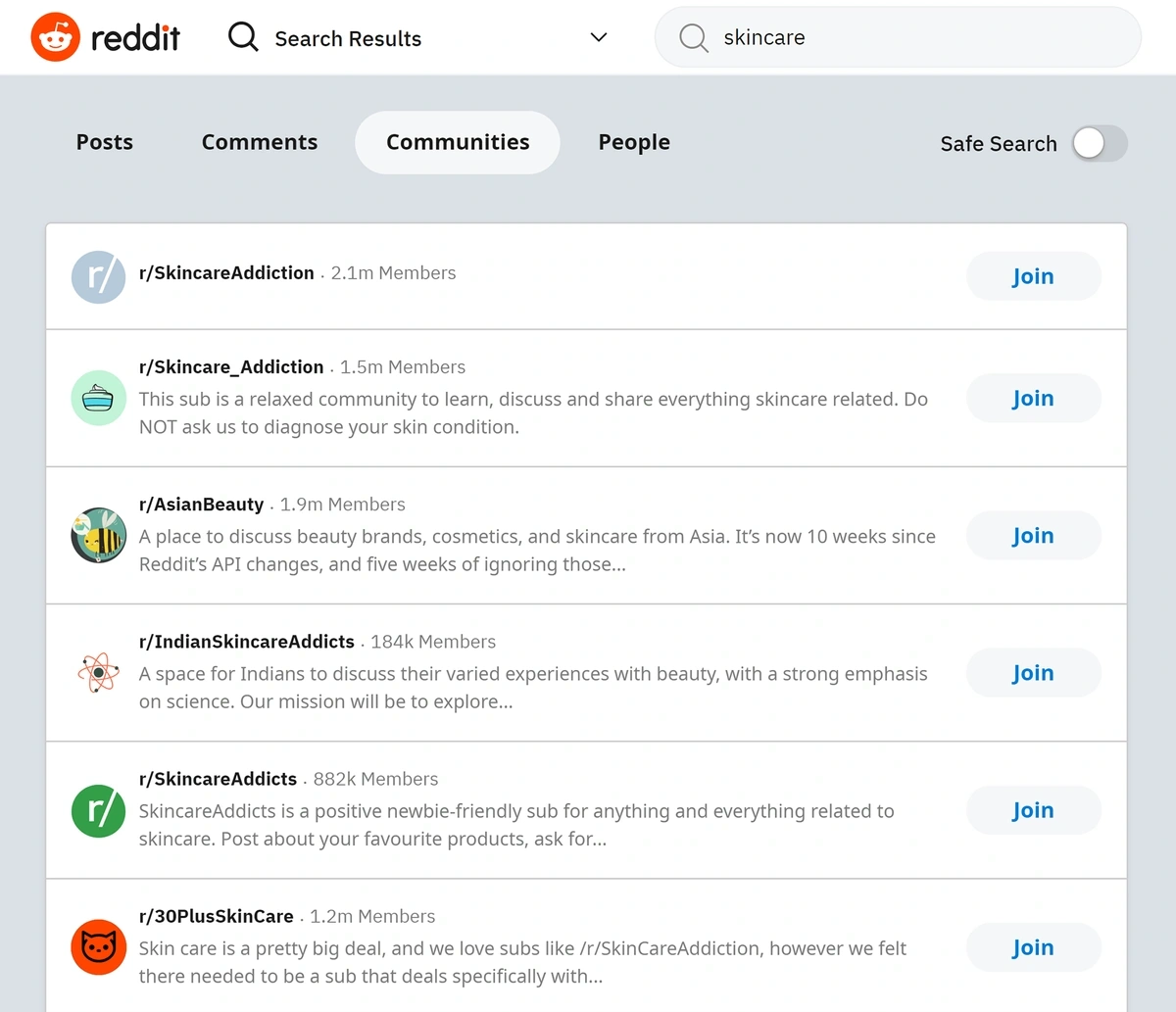Select the r/IndianSkincareAddicts atom icon

(99, 672)
